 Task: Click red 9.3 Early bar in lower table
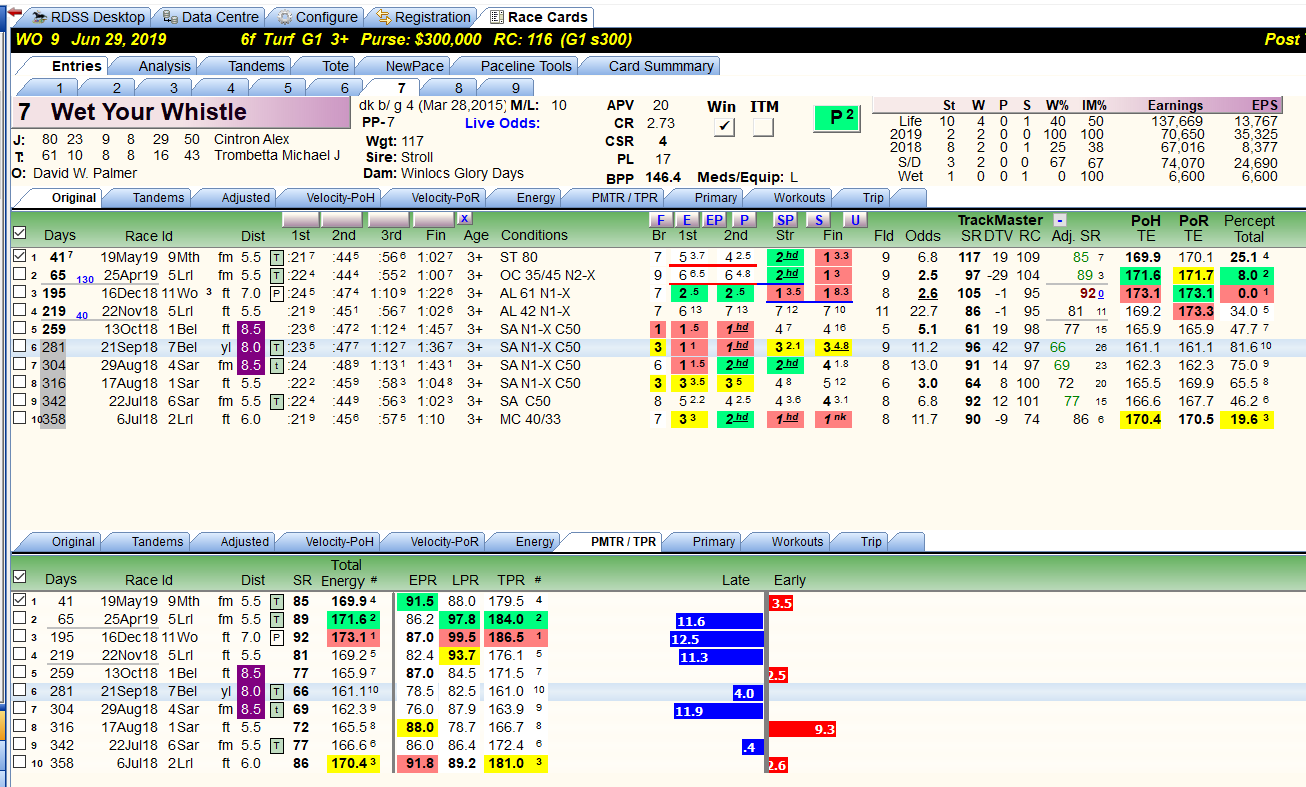(802, 729)
